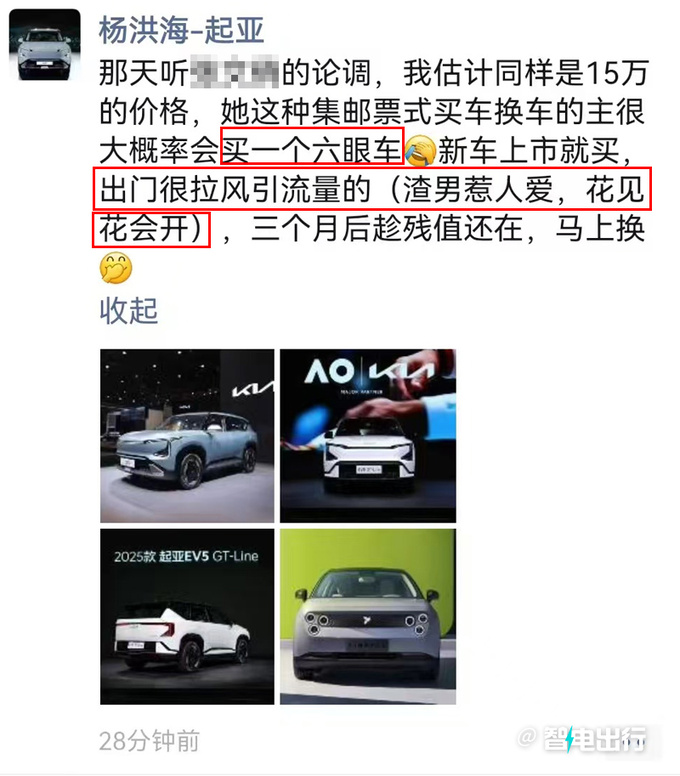Open the blue Kia EV5 showroom photo
This screenshot has width=680, height=776.
tap(187, 436)
